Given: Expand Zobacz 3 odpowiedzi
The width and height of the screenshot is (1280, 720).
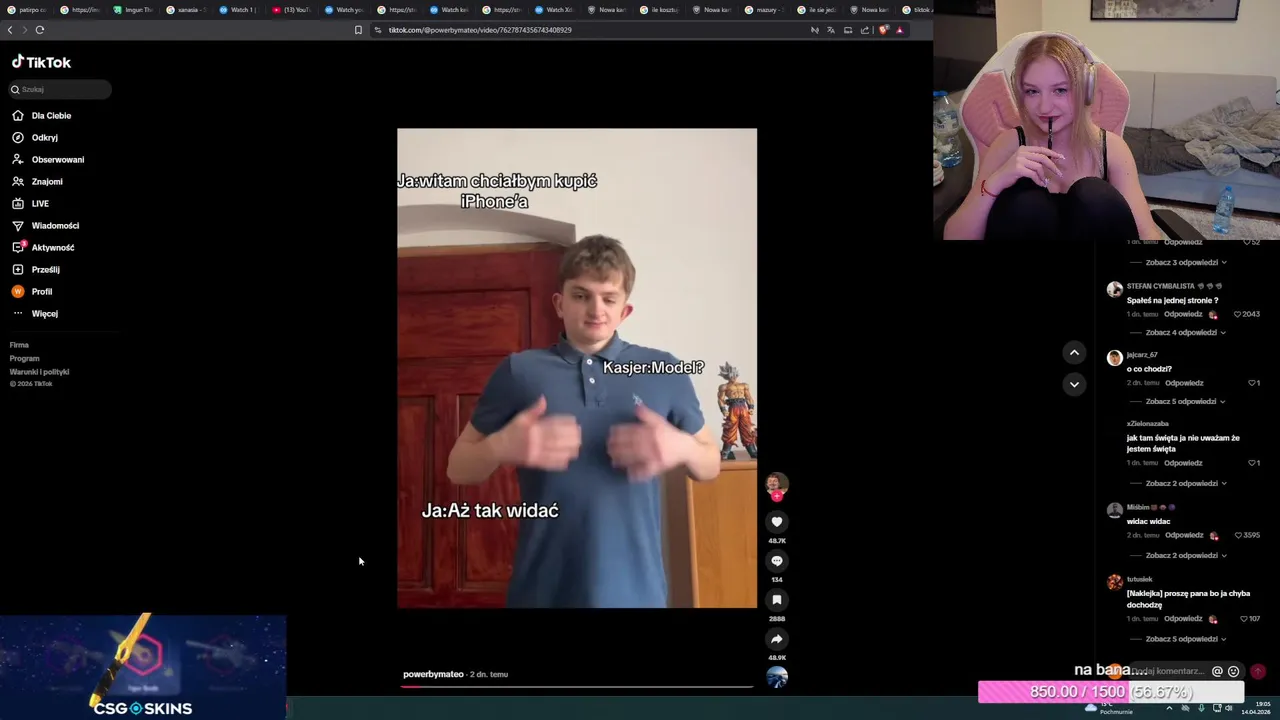Looking at the screenshot, I should [x=1186, y=263].
